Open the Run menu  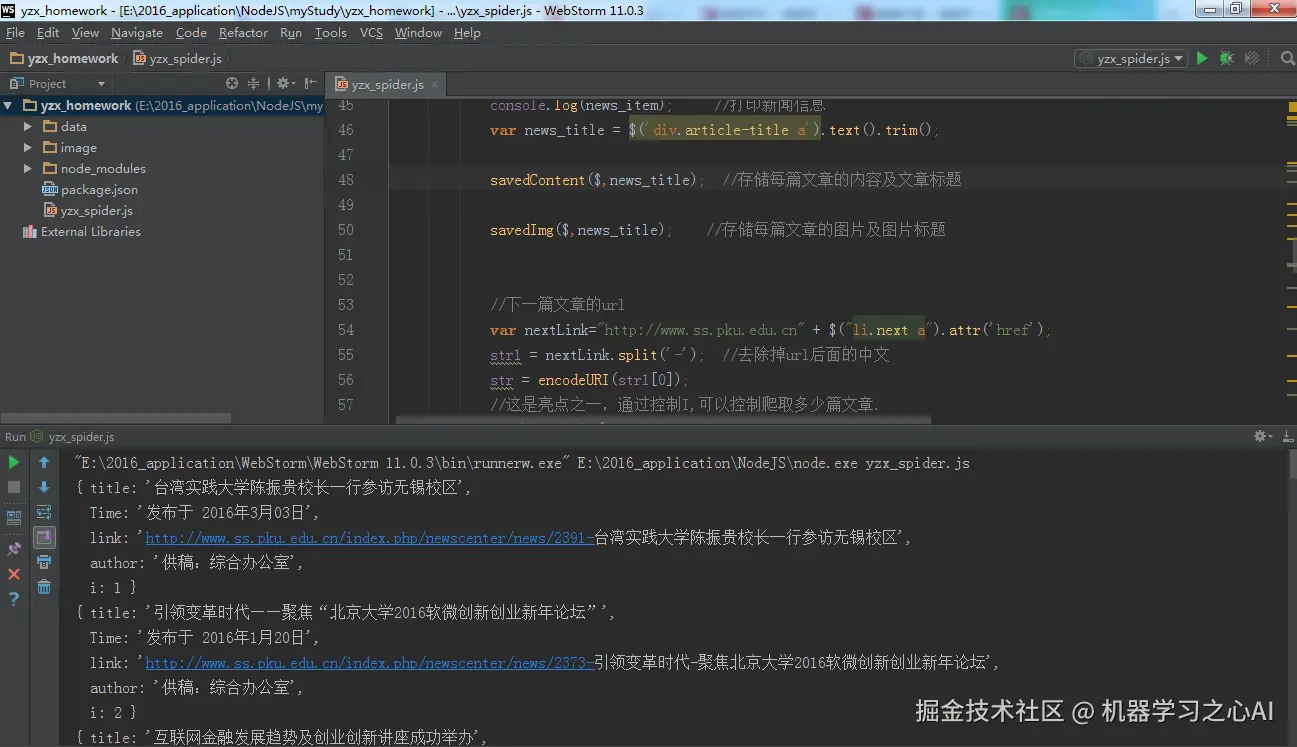pos(291,33)
